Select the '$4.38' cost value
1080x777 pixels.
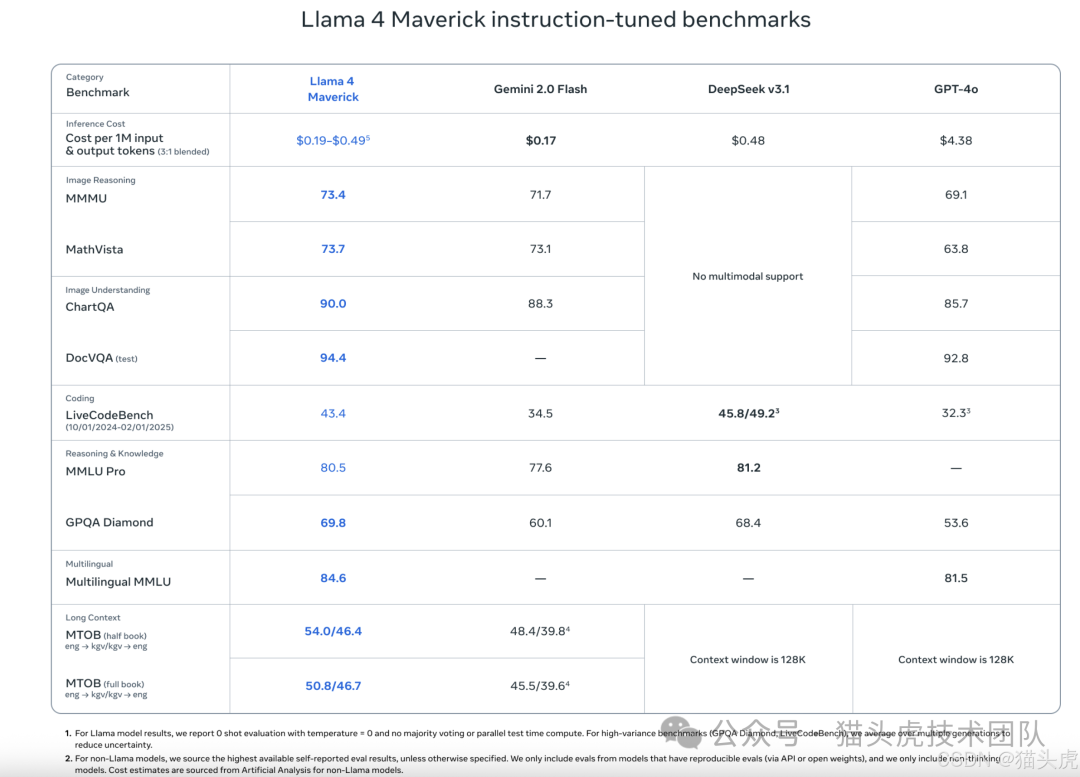coord(955,141)
